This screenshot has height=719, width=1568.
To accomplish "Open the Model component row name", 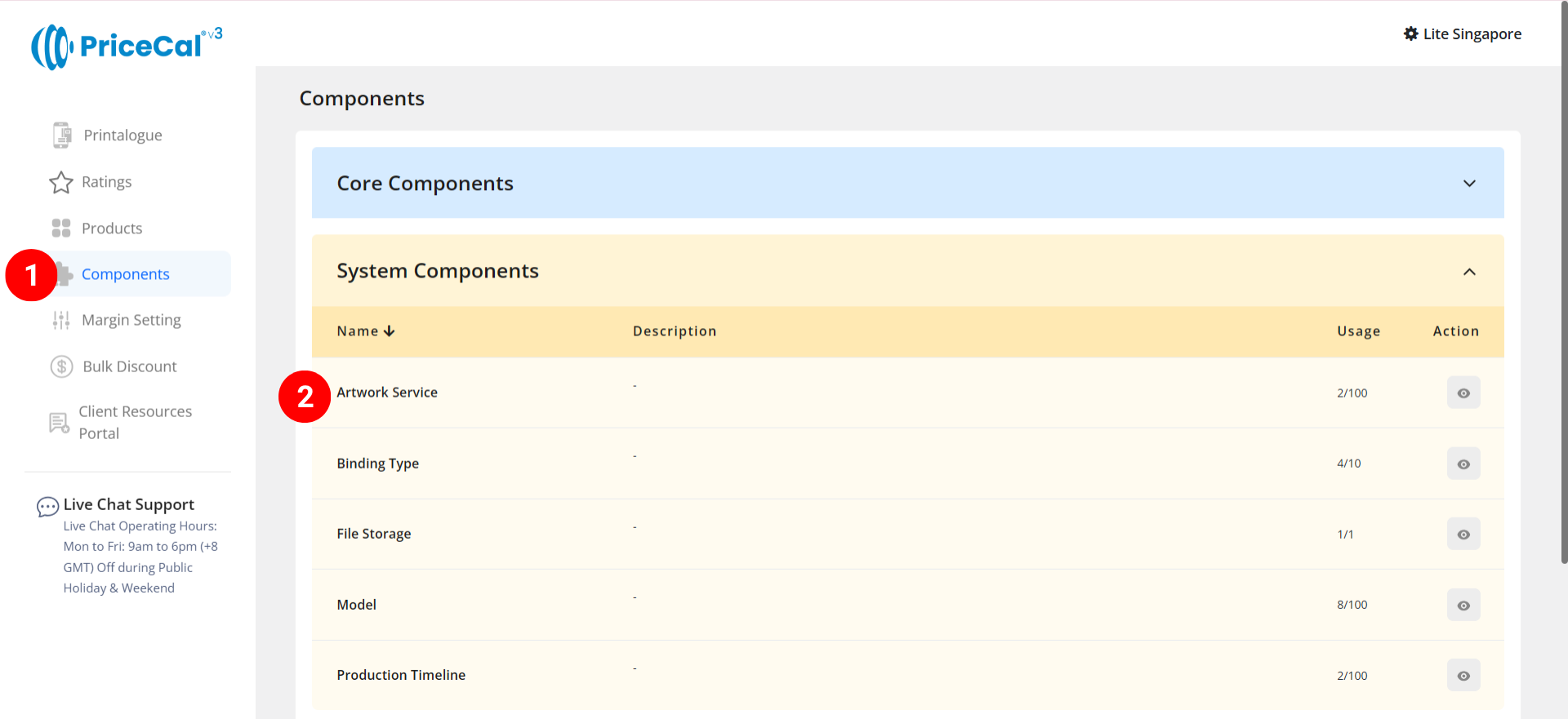I will 357,605.
